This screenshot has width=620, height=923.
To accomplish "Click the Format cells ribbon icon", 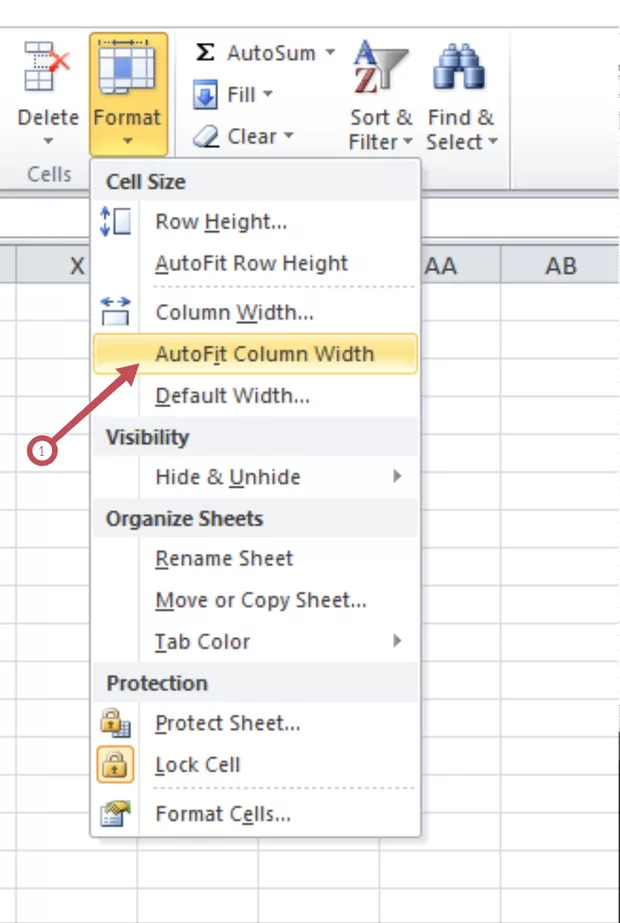I will pos(128,68).
